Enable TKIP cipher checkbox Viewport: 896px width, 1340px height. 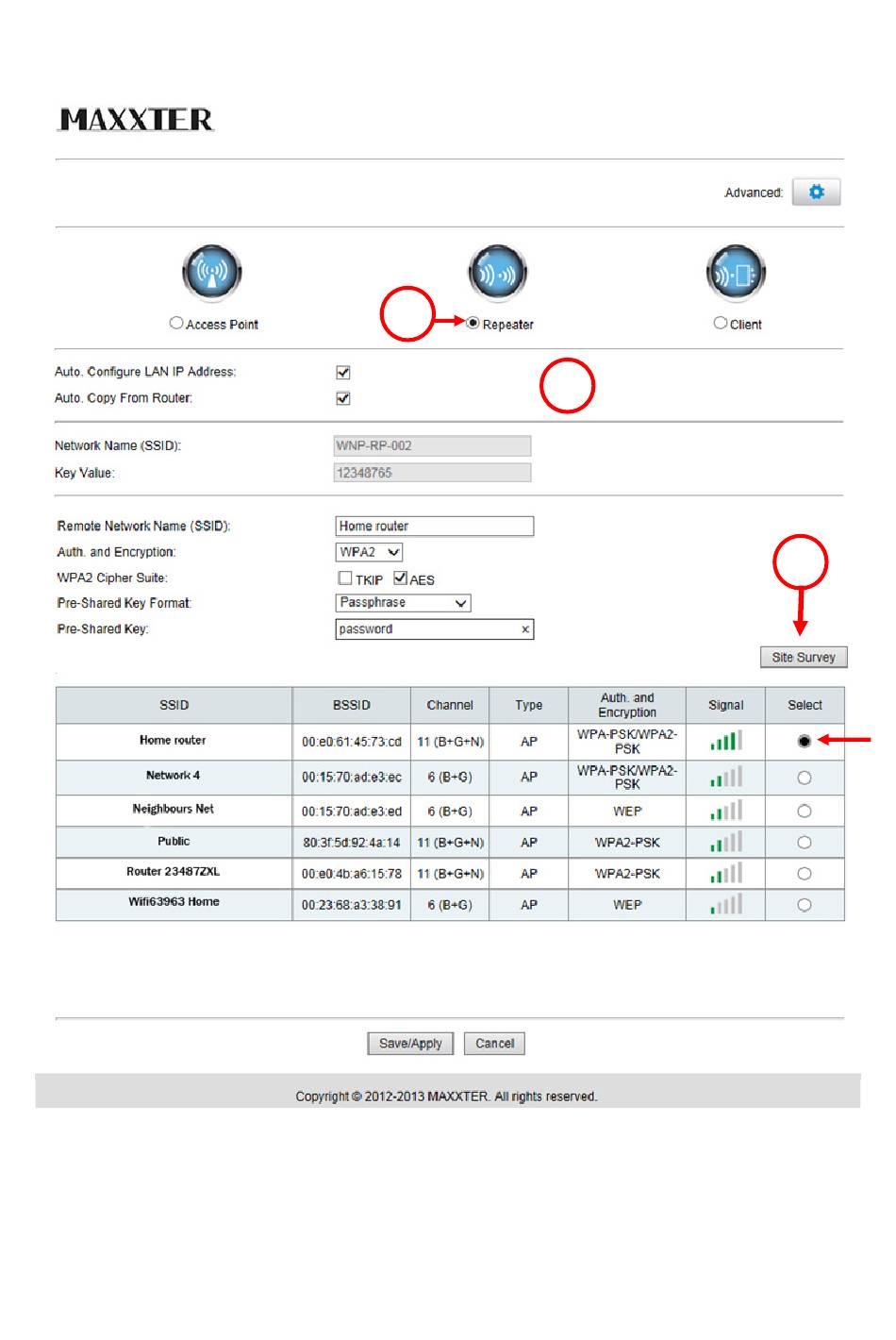coord(345,578)
